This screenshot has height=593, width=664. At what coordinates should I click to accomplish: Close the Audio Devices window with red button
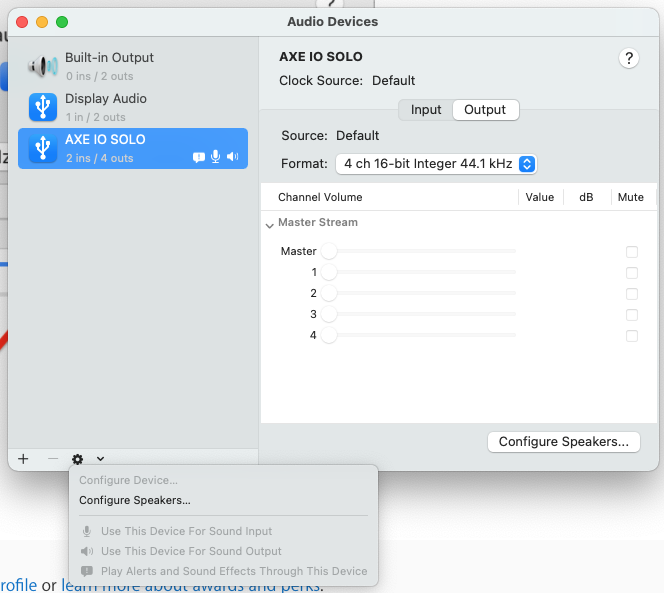(22, 22)
